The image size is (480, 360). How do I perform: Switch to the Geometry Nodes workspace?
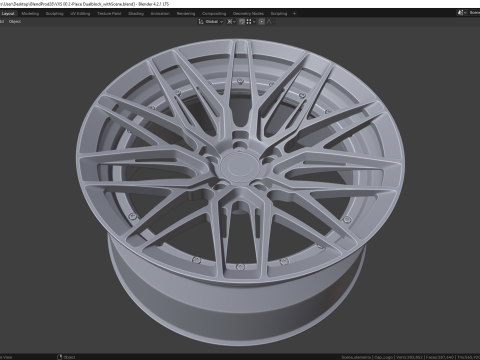click(248, 13)
